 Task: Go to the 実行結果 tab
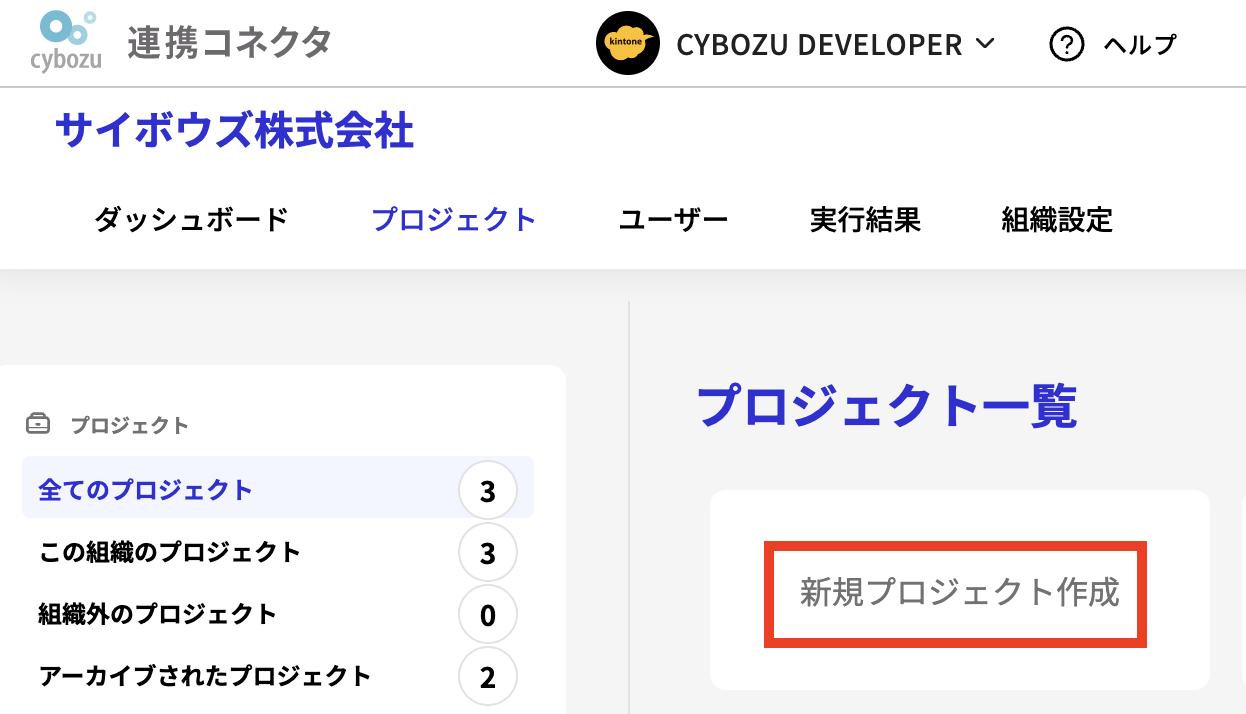tap(865, 219)
